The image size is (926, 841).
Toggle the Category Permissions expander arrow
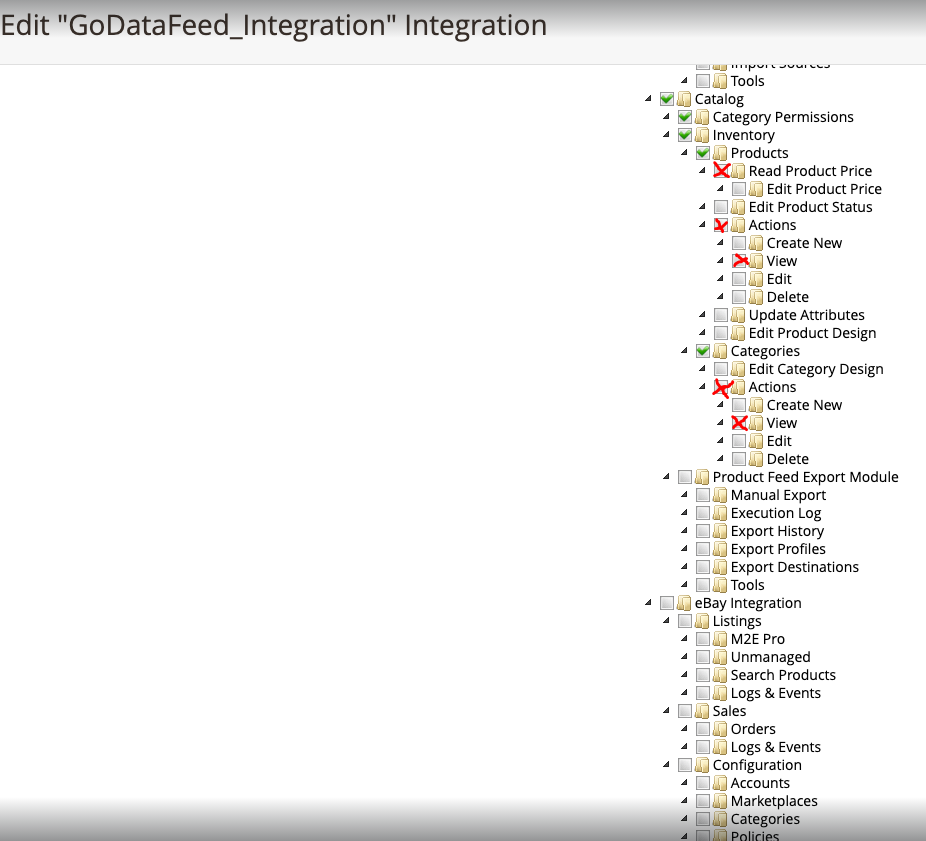click(666, 116)
